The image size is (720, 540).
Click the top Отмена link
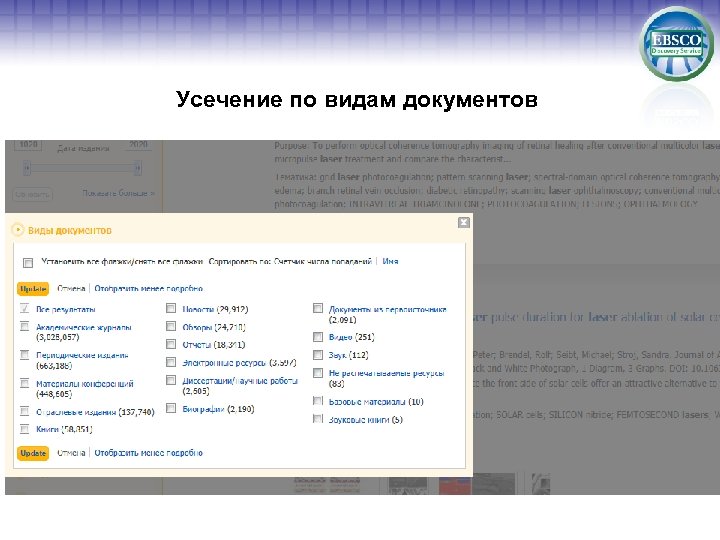click(71, 289)
